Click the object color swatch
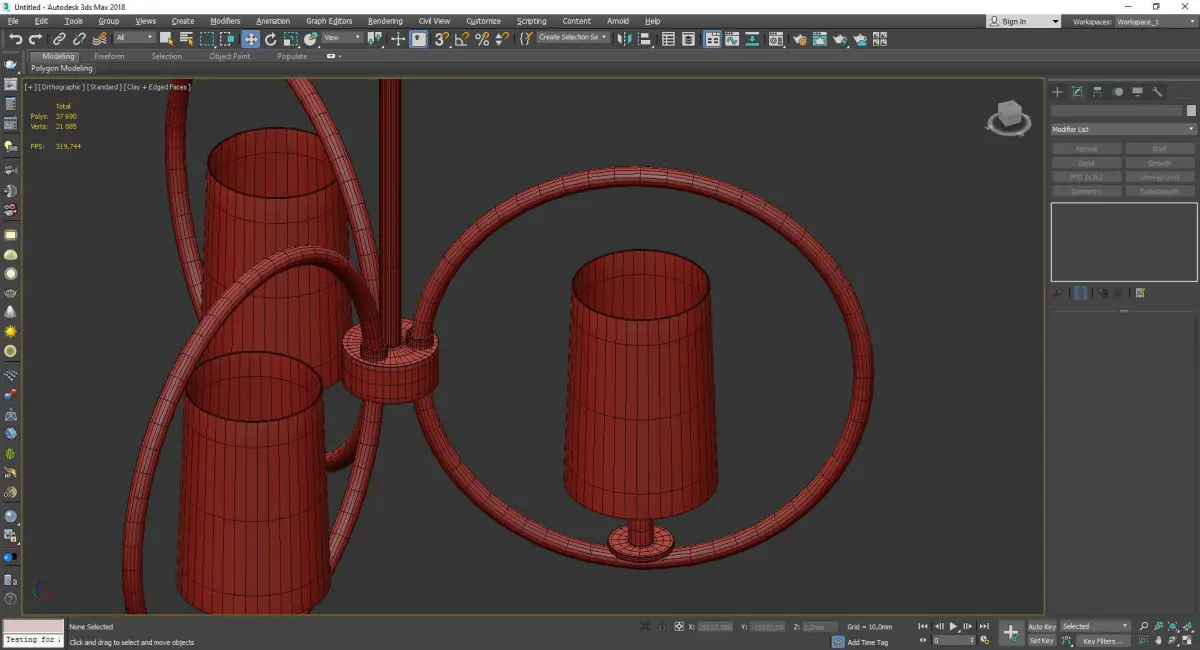 click(x=1191, y=111)
